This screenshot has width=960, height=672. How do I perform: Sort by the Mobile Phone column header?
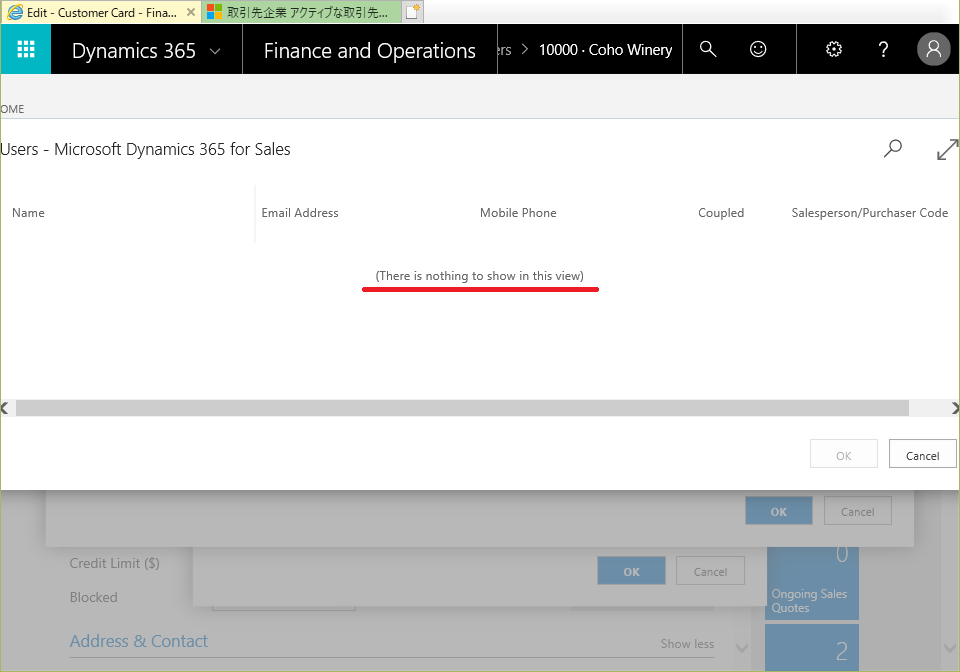click(x=518, y=213)
